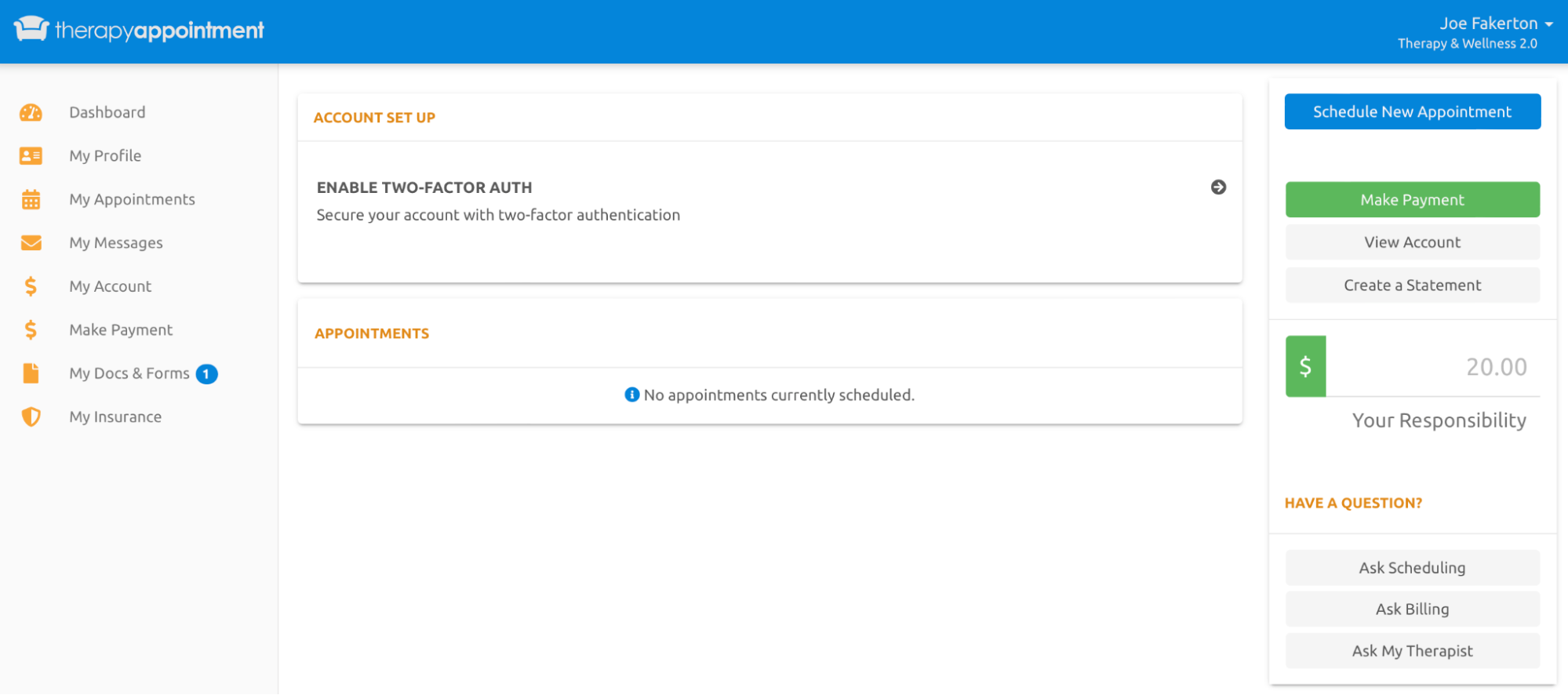The width and height of the screenshot is (1568, 695).
Task: Select My Account sidebar link
Action: tap(111, 286)
